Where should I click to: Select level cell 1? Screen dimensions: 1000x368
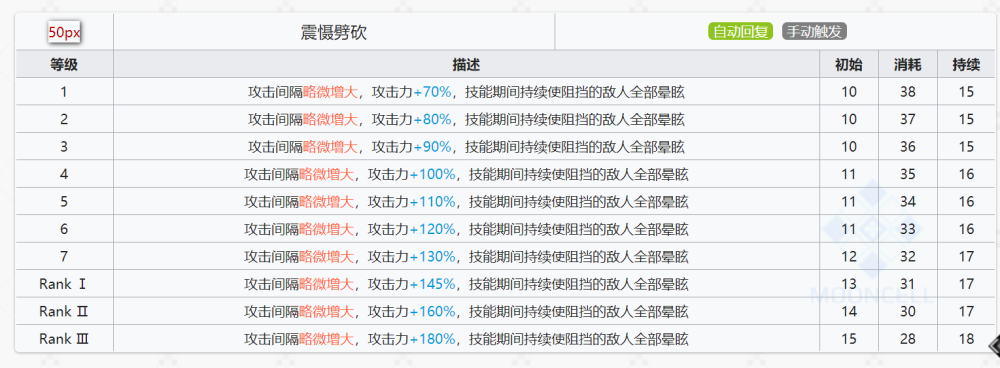pyautogui.click(x=64, y=92)
